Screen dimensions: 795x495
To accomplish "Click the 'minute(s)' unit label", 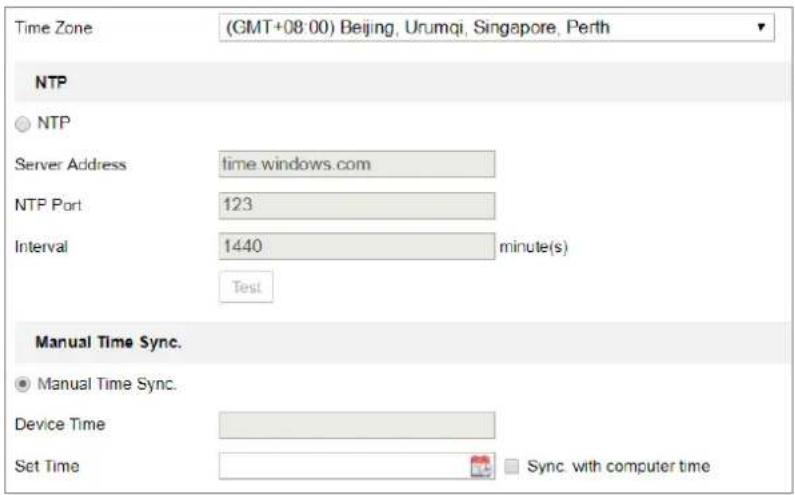I will pos(533,247).
